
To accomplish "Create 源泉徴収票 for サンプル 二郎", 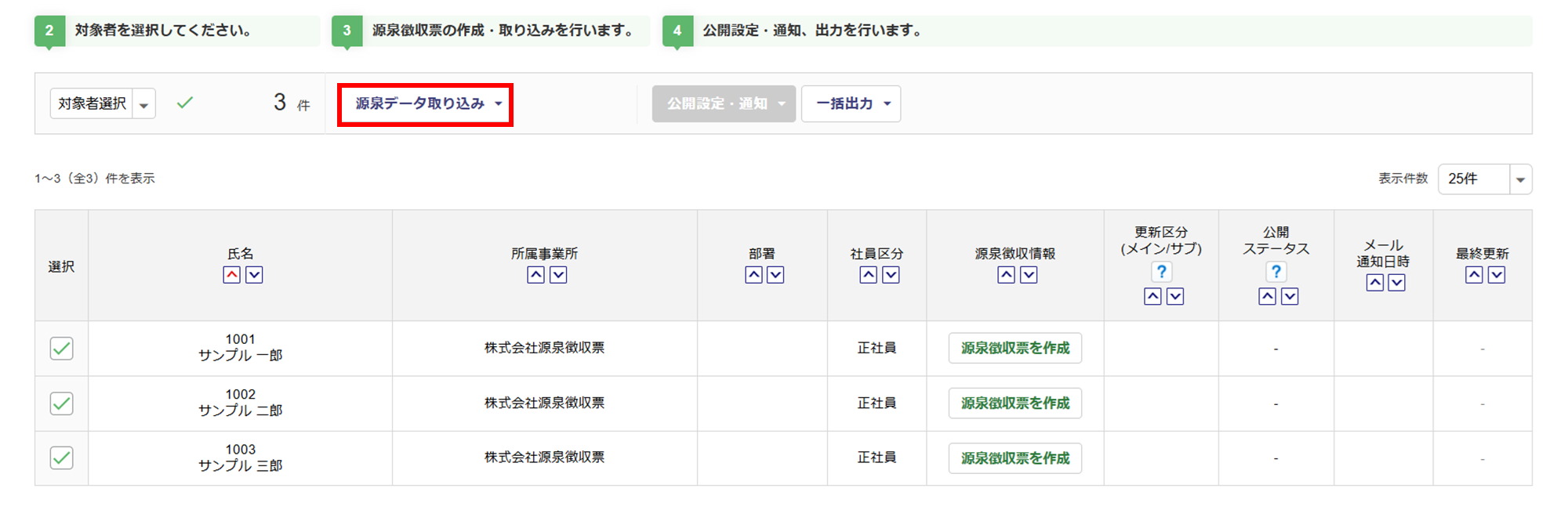I will [x=1015, y=403].
